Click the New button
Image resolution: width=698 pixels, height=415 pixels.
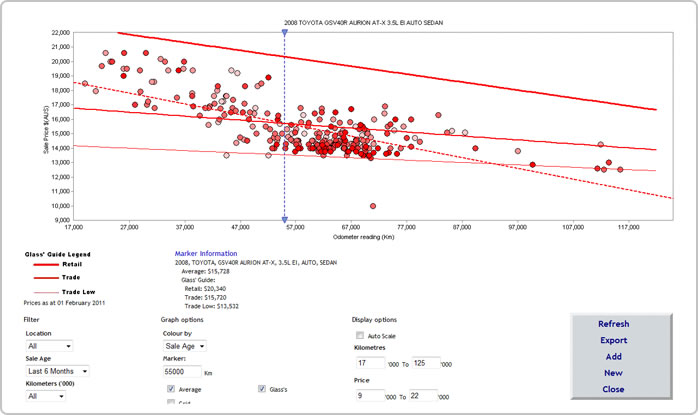(613, 373)
